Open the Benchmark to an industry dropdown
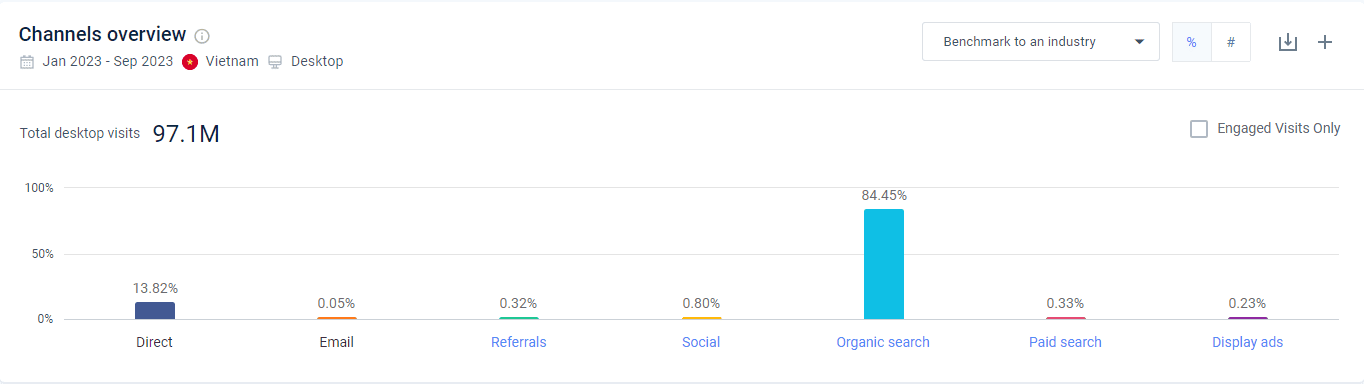Viewport: 1364px width, 384px height. coord(1041,42)
